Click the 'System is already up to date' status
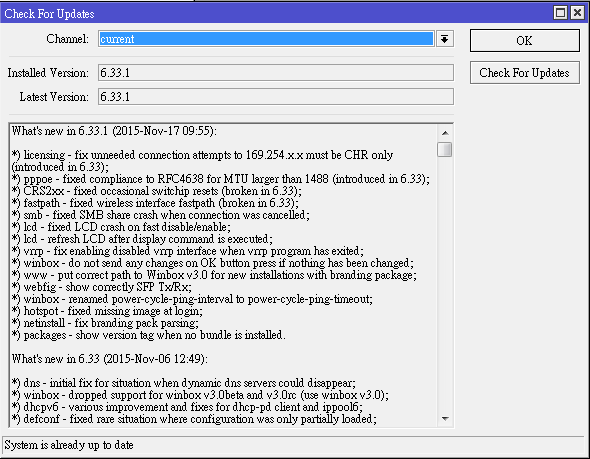590x459 pixels. click(x=69, y=445)
